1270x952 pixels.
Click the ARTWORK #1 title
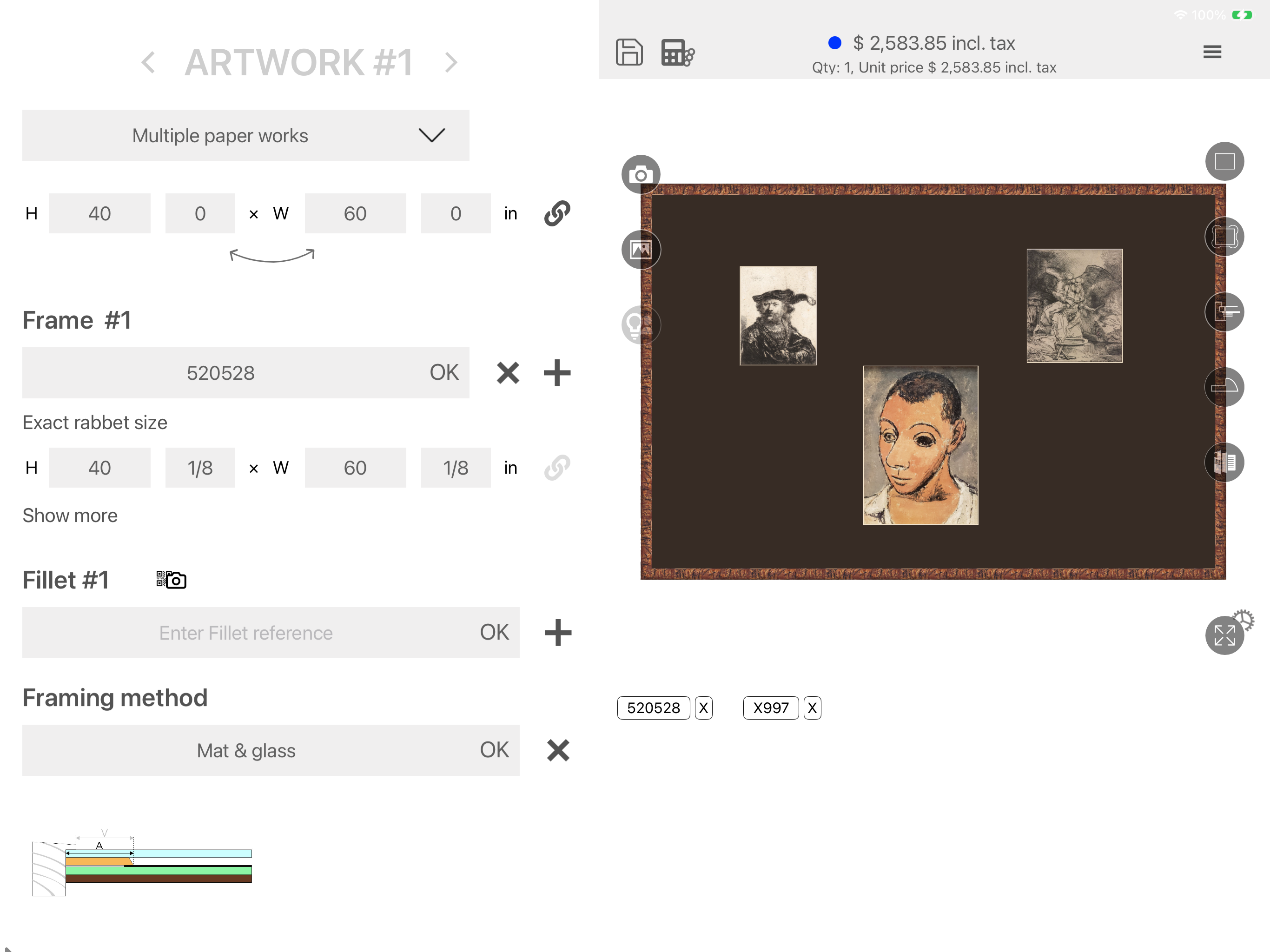[298, 62]
